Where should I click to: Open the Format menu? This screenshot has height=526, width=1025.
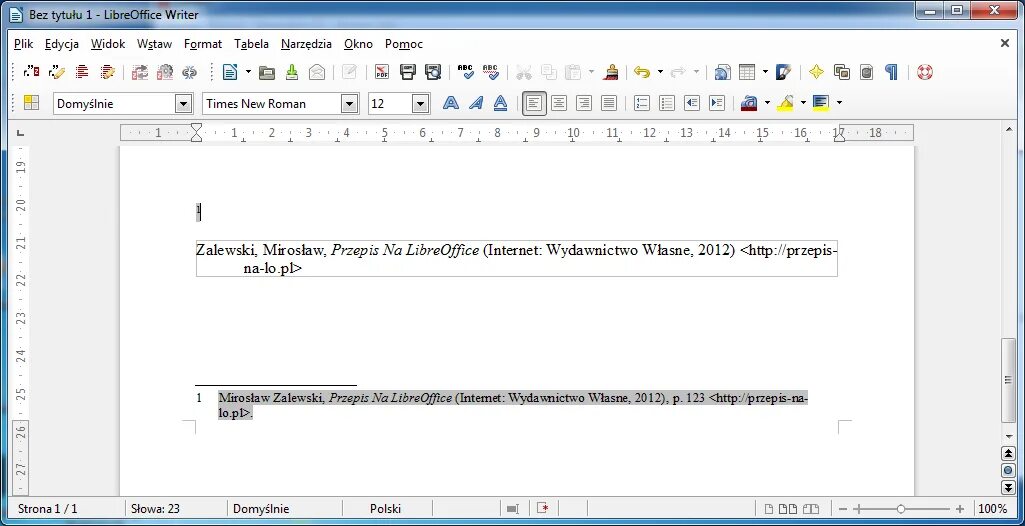point(203,44)
